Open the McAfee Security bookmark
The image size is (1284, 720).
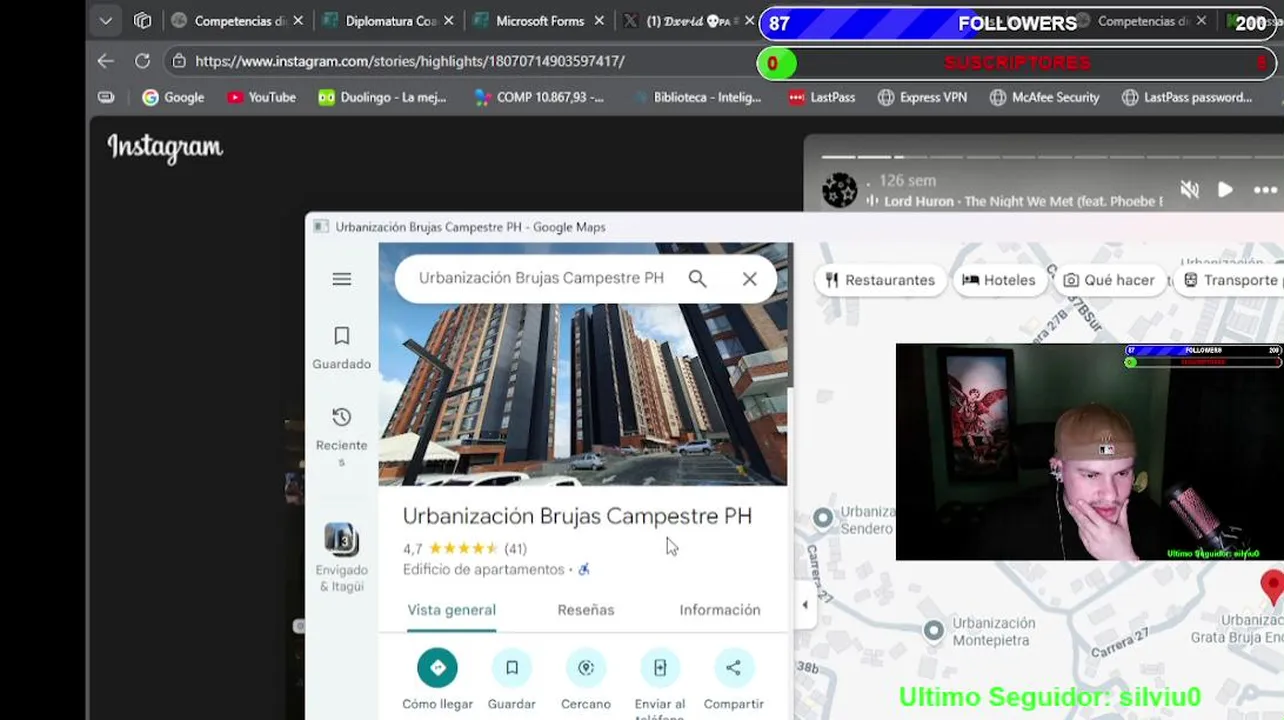tap(1044, 97)
